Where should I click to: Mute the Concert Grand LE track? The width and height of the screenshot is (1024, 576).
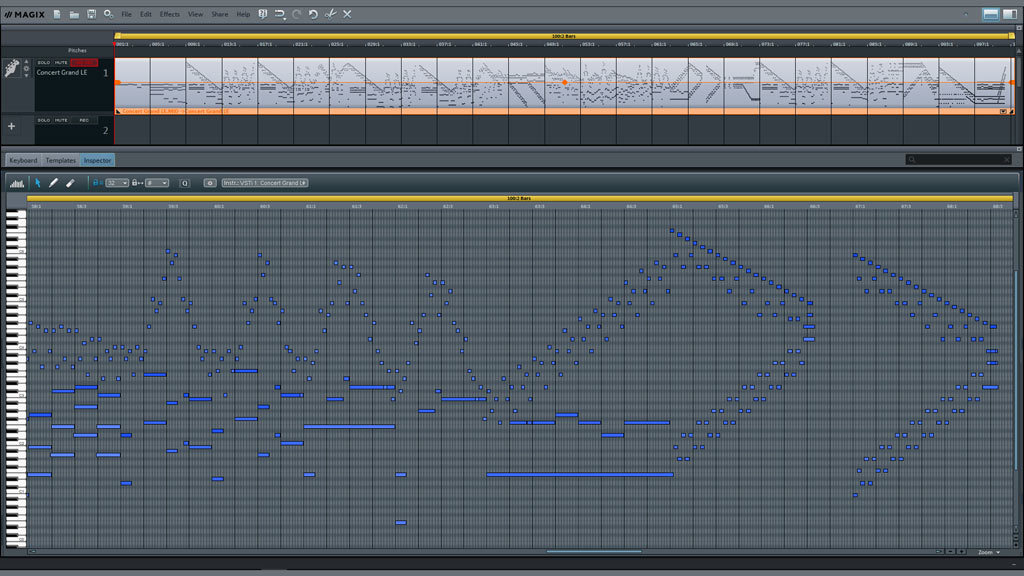click(x=61, y=63)
